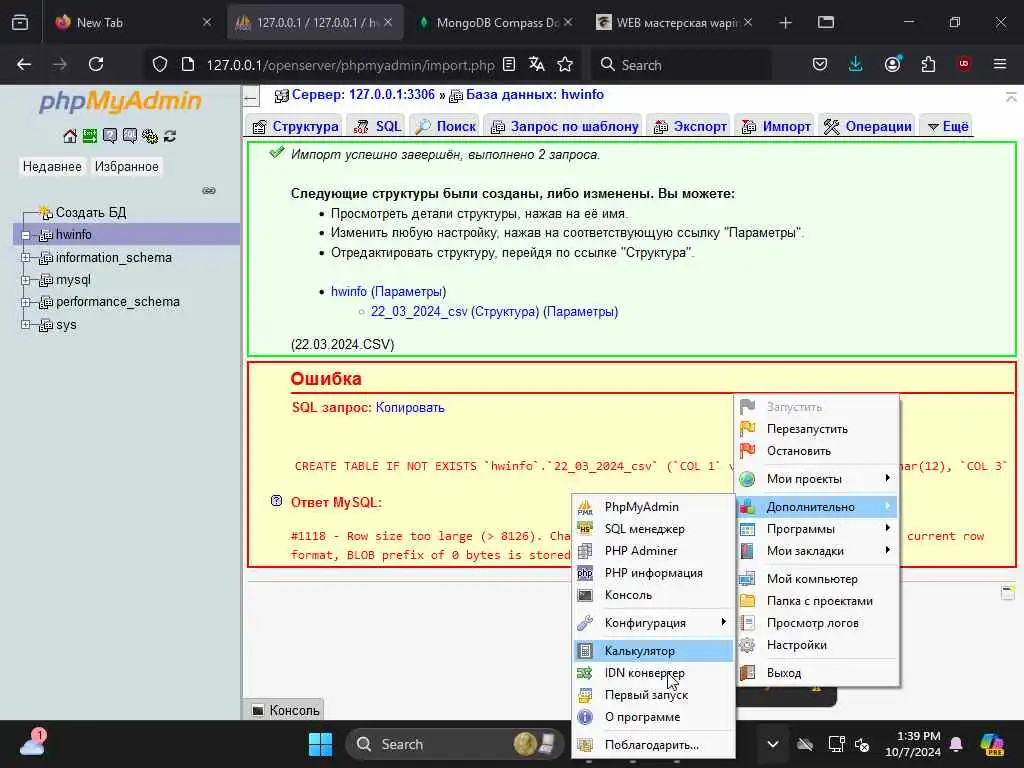Open the Firefox extensions puzzle icon
The width and height of the screenshot is (1024, 768).
point(928,64)
